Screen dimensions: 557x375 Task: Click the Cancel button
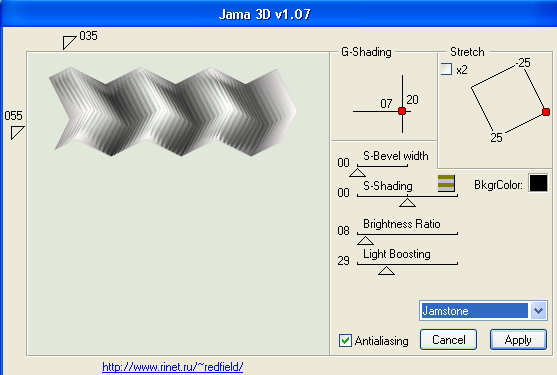coord(448,340)
